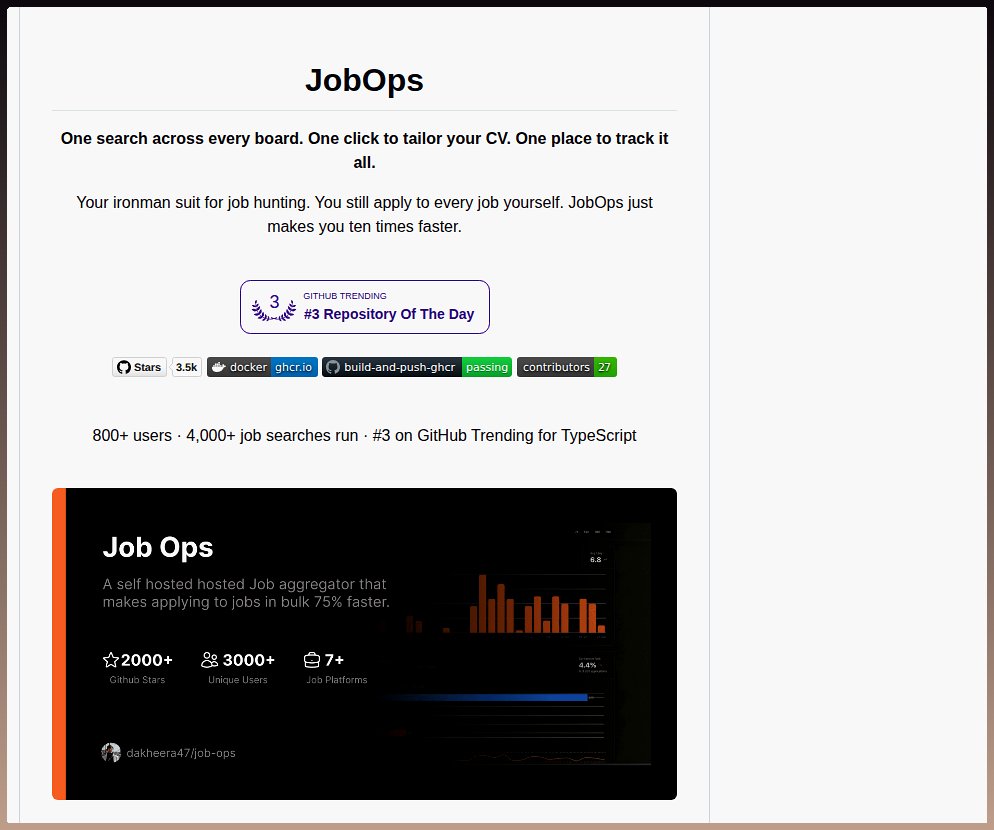
Task: Click the 'Github Stars' label
Action: coord(137,680)
